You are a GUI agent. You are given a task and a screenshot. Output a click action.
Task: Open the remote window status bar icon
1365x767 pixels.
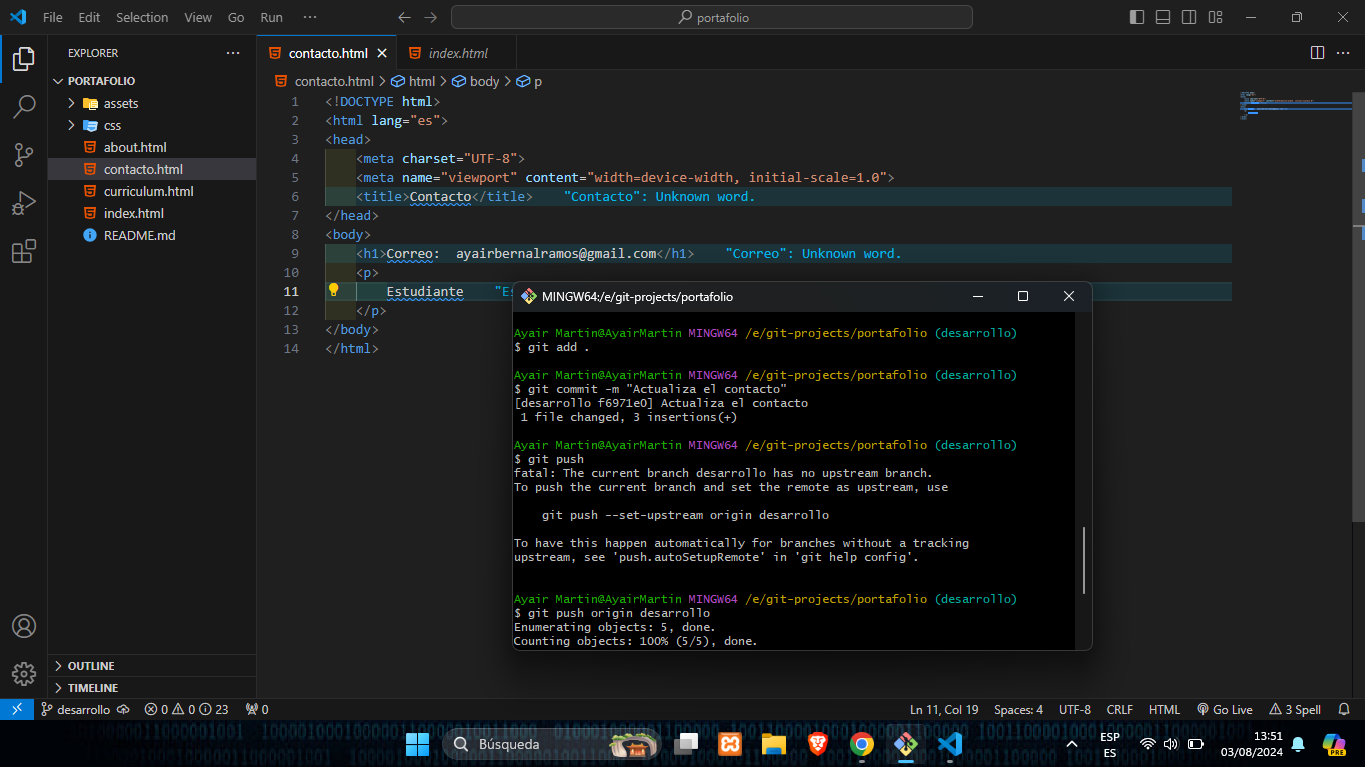coord(17,709)
